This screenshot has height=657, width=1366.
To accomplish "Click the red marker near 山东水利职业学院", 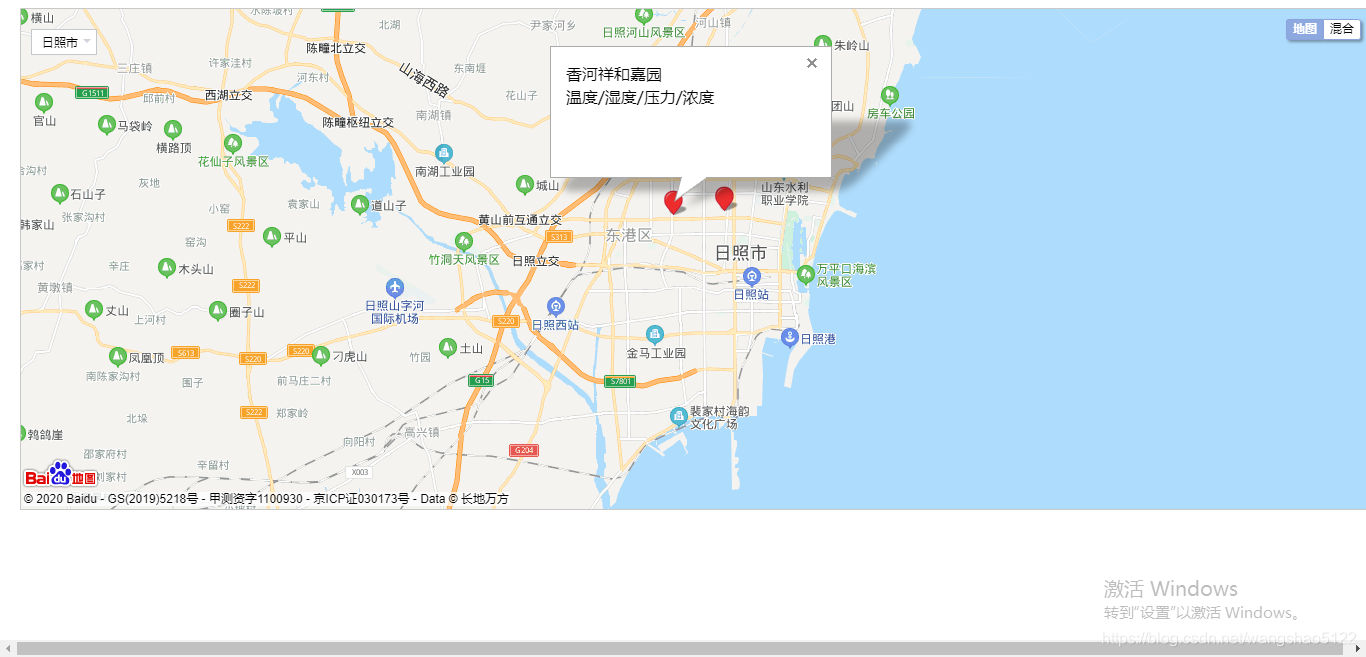I will pos(724,198).
